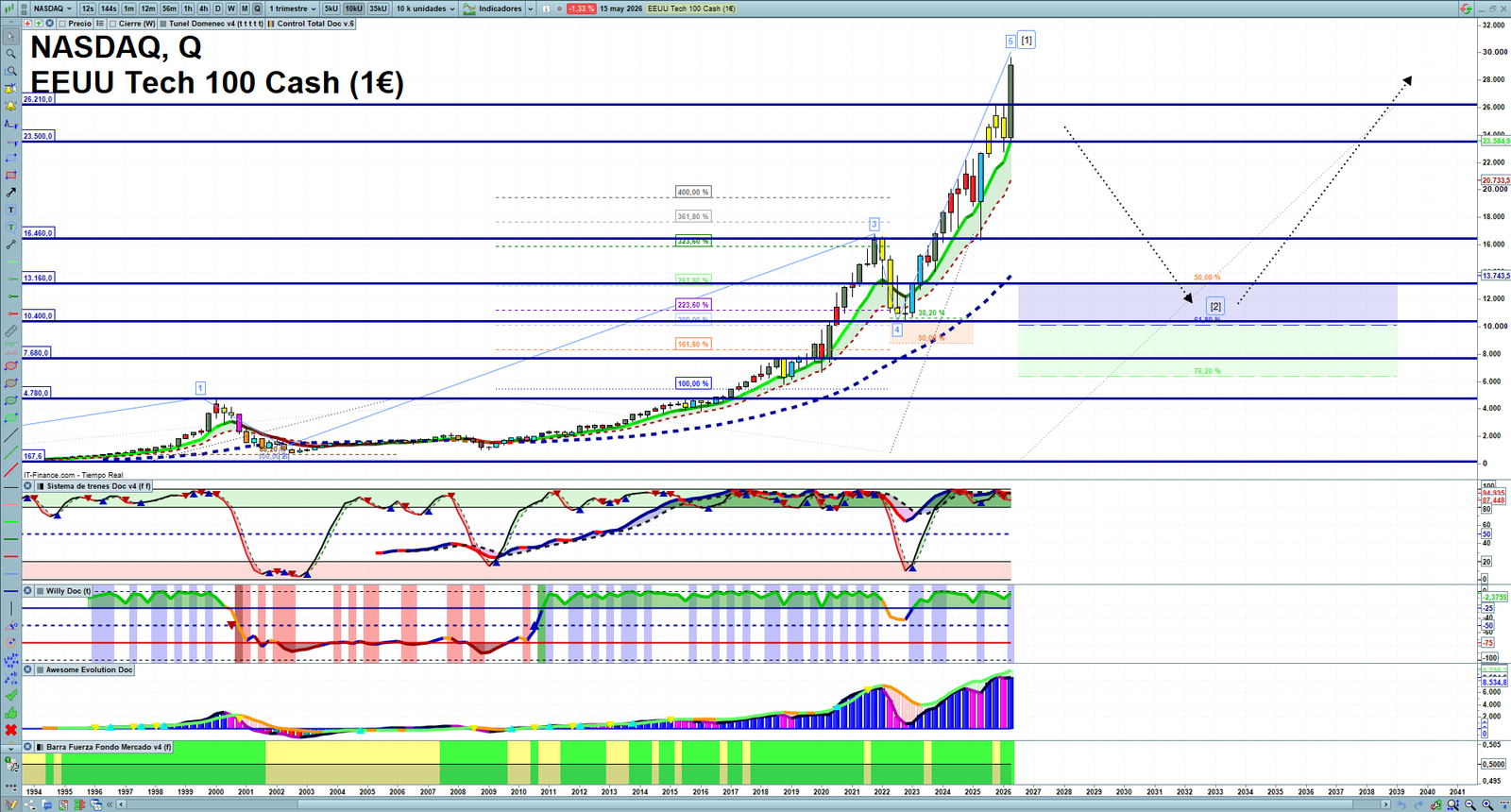Select the red rectangle drawing tool
This screenshot has height=812, width=1511.
10,175
